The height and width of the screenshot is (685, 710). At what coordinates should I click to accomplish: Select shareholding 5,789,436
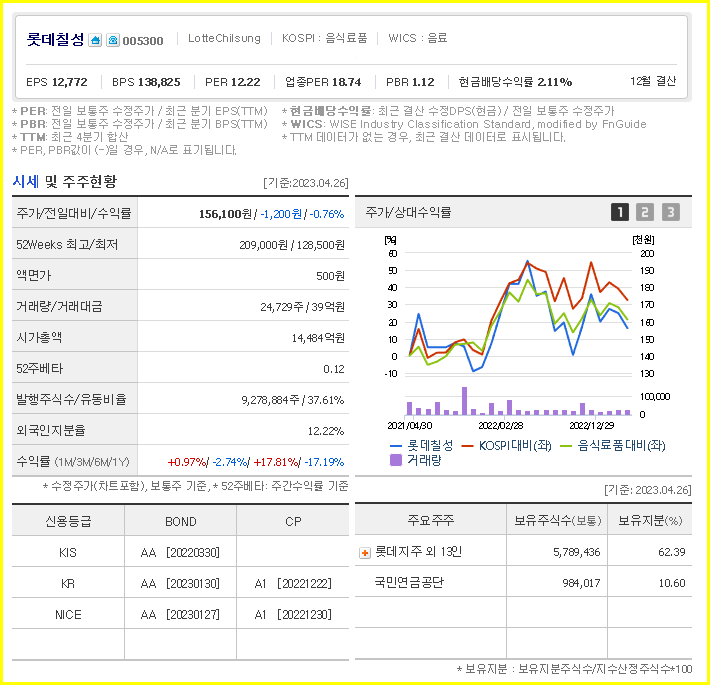point(576,552)
